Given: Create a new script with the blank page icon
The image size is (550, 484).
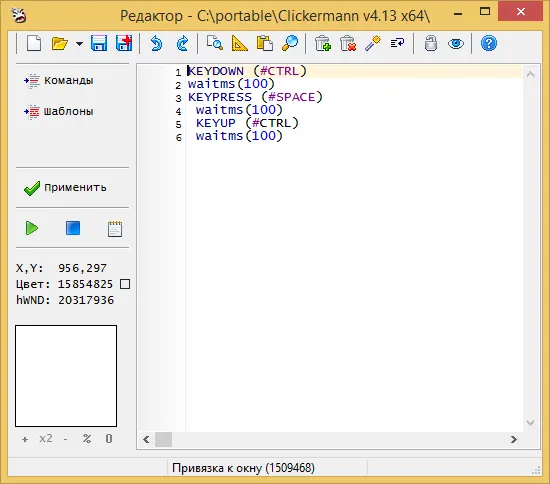Looking at the screenshot, I should 34,44.
